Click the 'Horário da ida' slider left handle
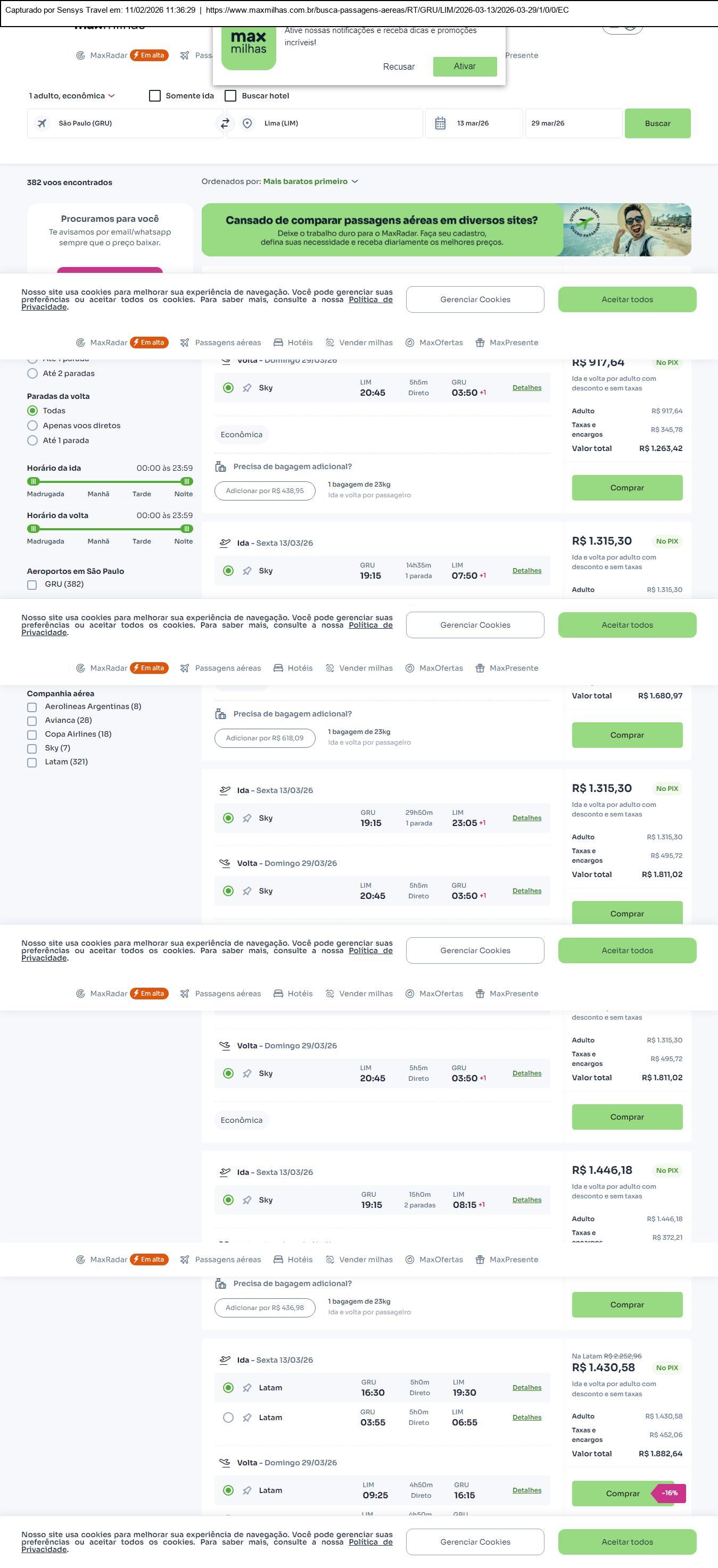The width and height of the screenshot is (718, 1568). pyautogui.click(x=33, y=481)
